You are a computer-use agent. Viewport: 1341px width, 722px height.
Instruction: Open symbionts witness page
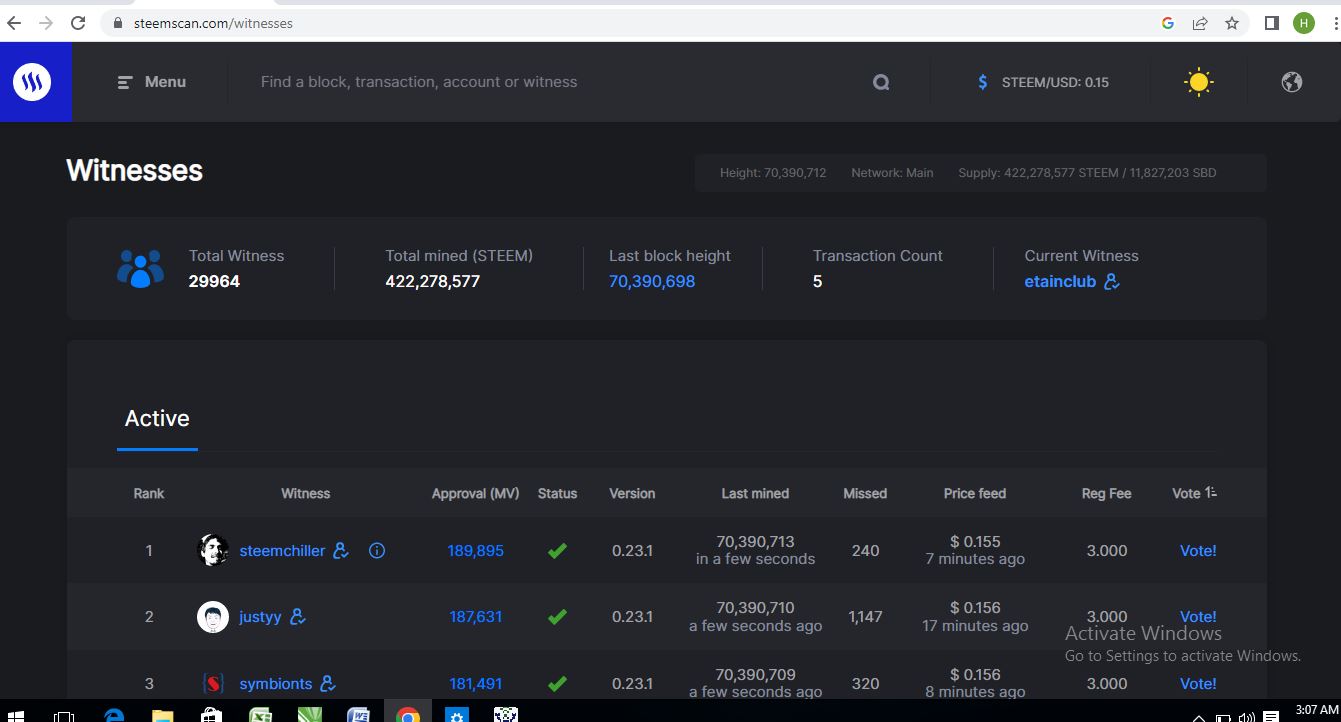point(276,683)
